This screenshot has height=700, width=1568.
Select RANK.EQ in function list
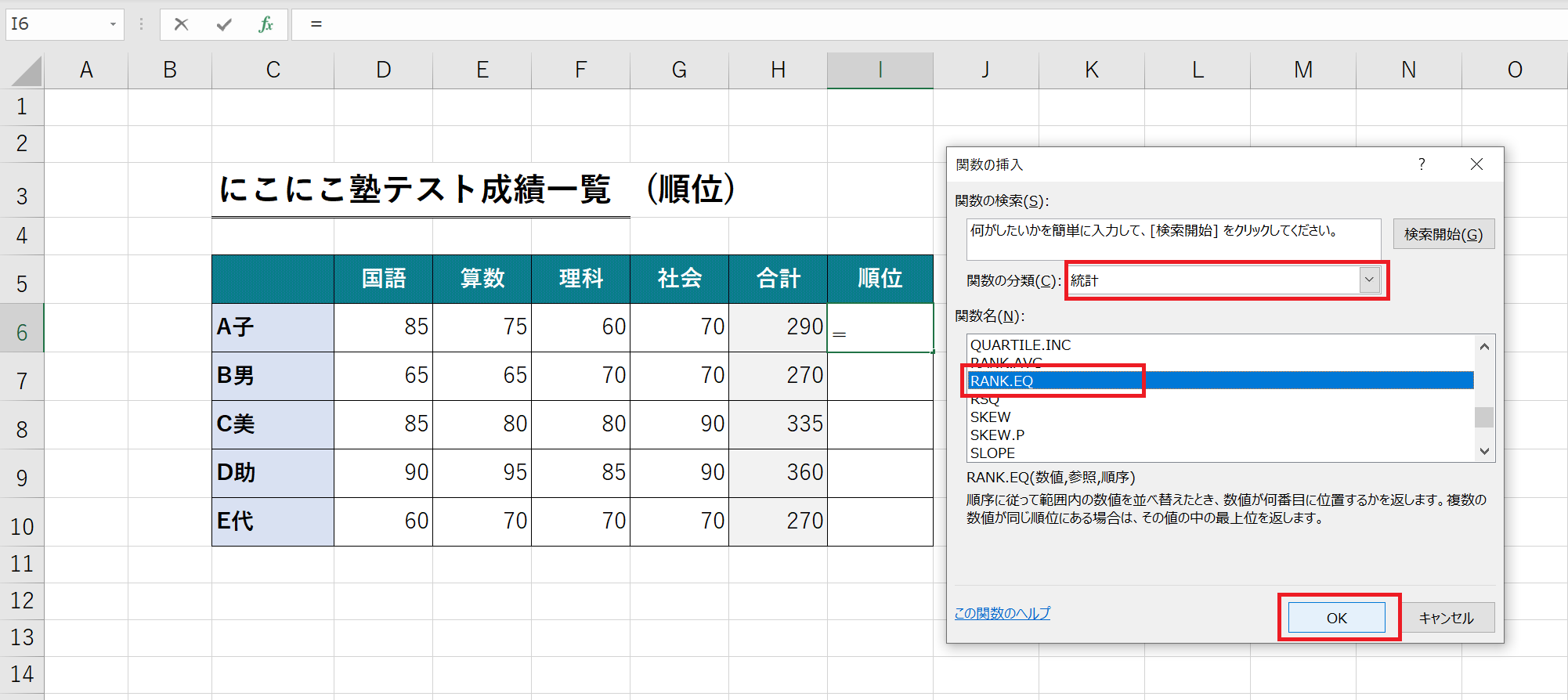1221,381
